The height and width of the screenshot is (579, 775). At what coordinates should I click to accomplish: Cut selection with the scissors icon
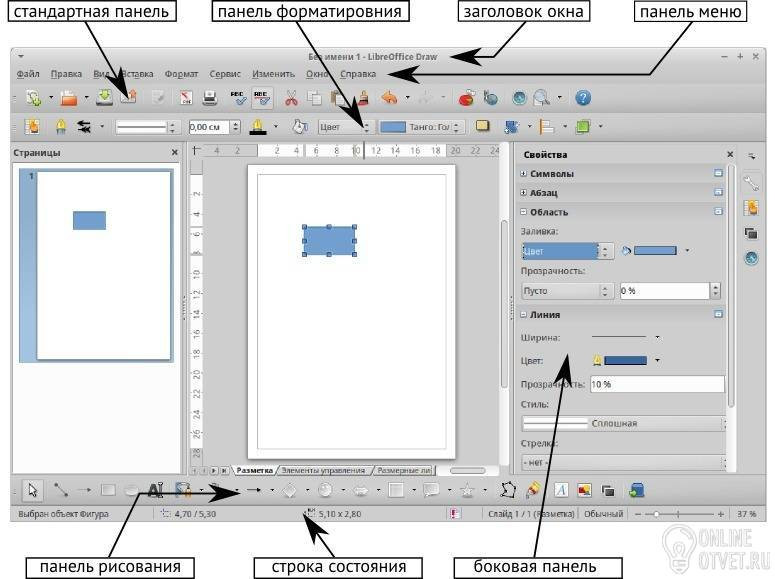292,98
